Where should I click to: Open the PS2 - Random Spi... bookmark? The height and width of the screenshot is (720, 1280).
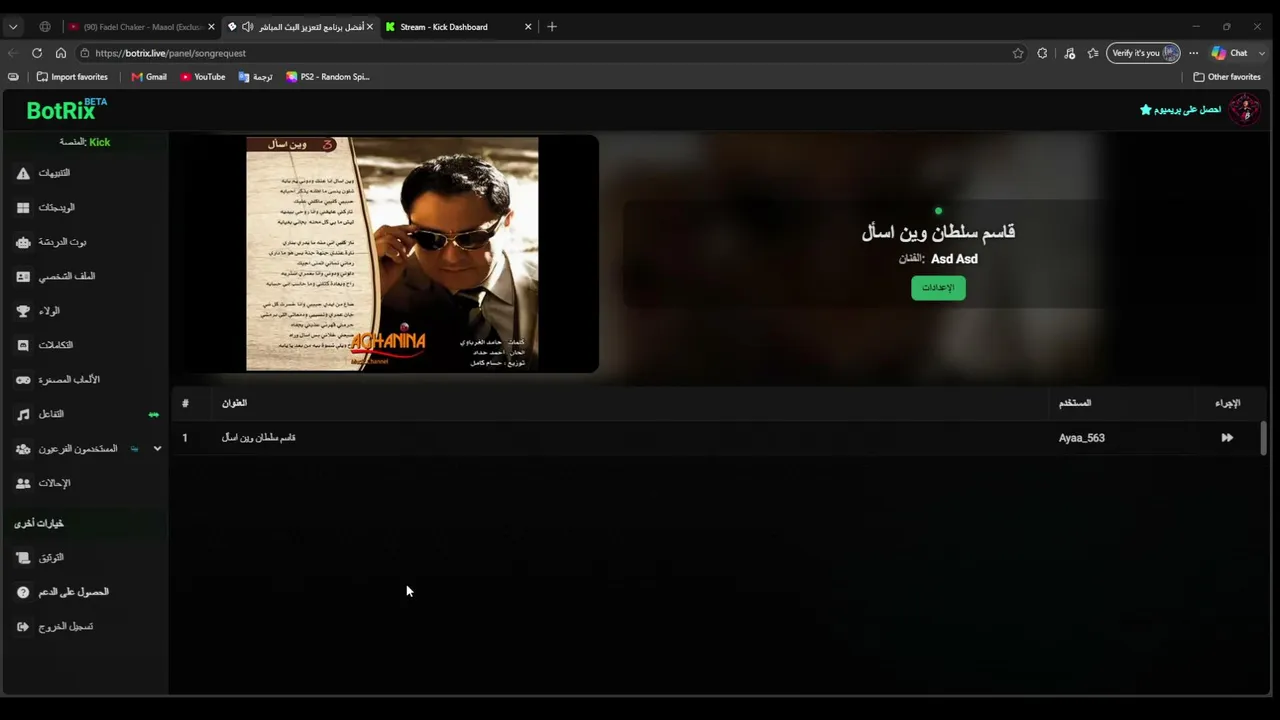pyautogui.click(x=328, y=77)
